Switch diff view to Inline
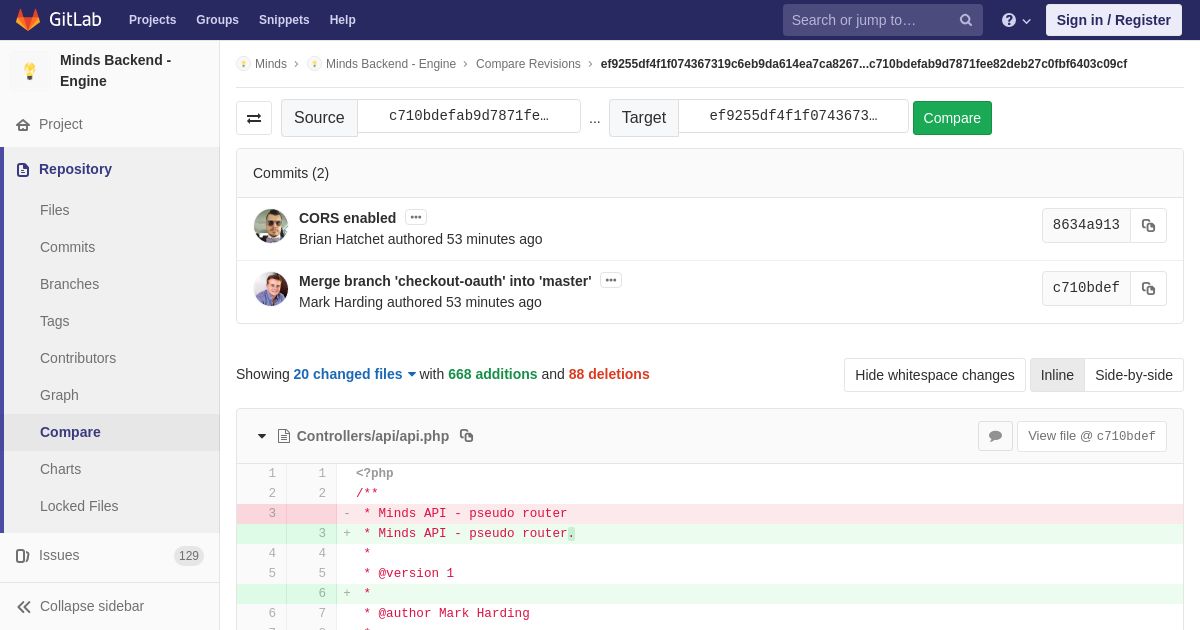This screenshot has height=630, width=1200. point(1057,375)
